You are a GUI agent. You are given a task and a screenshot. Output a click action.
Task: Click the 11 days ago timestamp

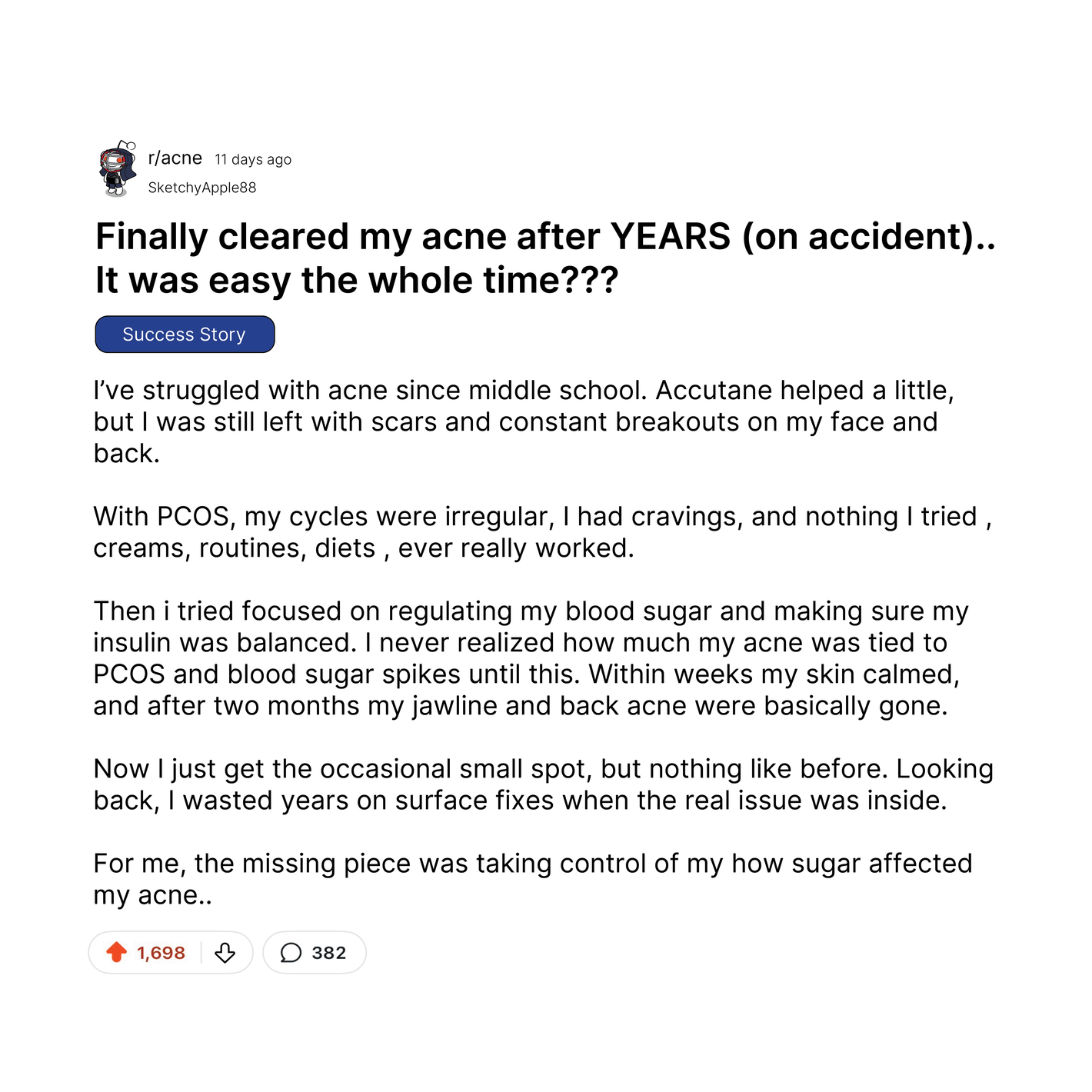pos(253,160)
